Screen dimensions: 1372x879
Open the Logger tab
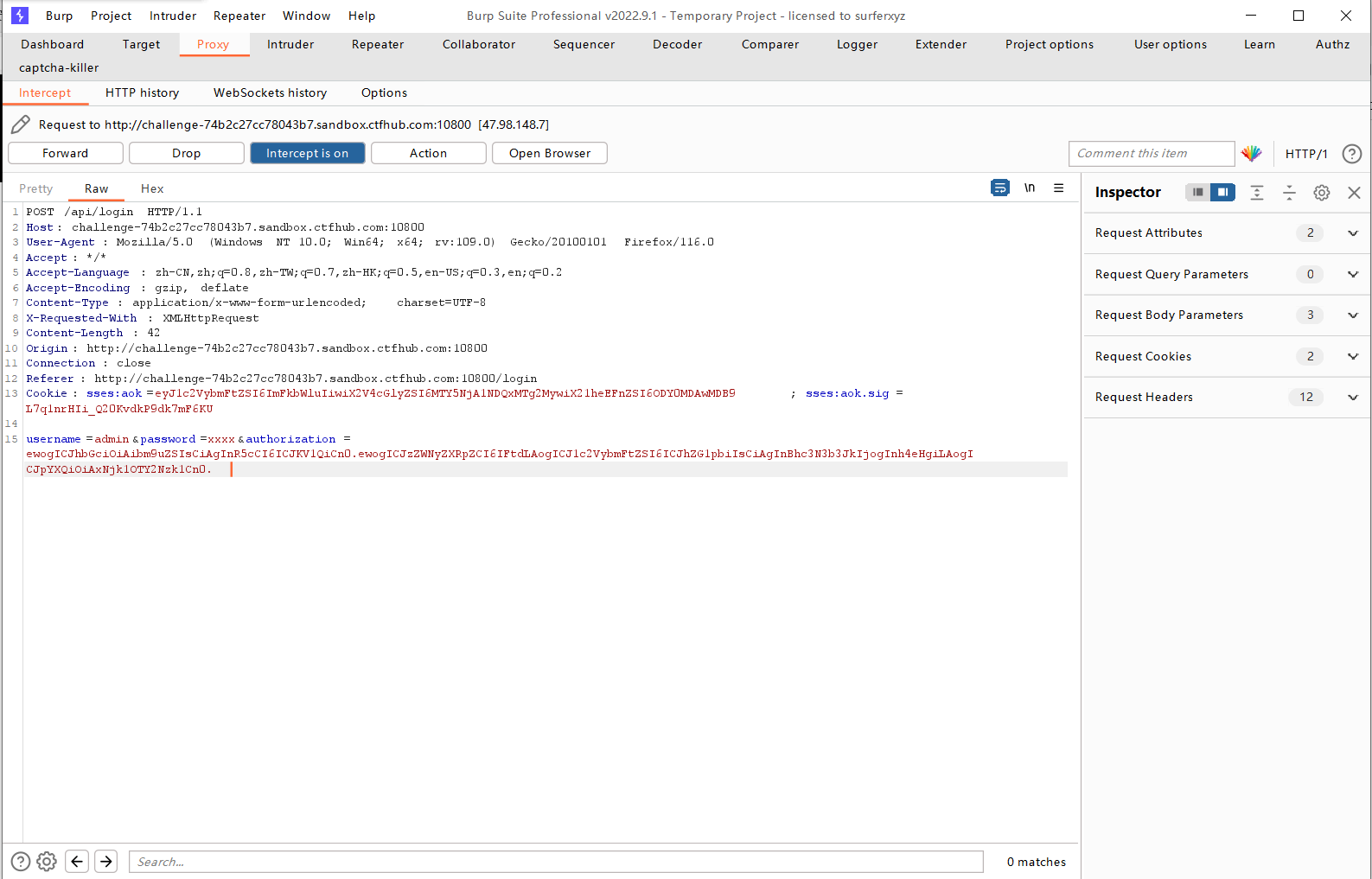(858, 44)
